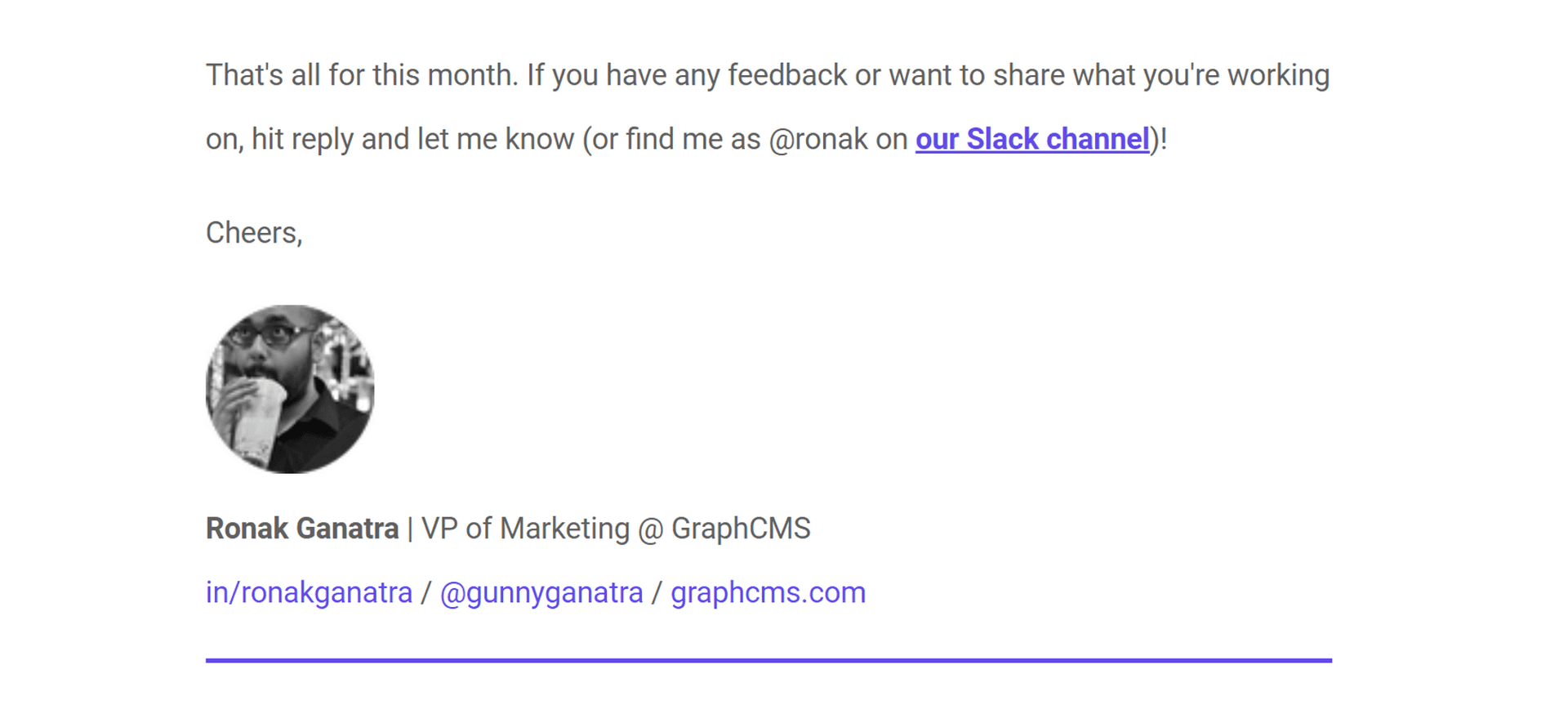Click 'GraphCMS' company name in the signature
The width and height of the screenshot is (1568, 723).
click(741, 529)
